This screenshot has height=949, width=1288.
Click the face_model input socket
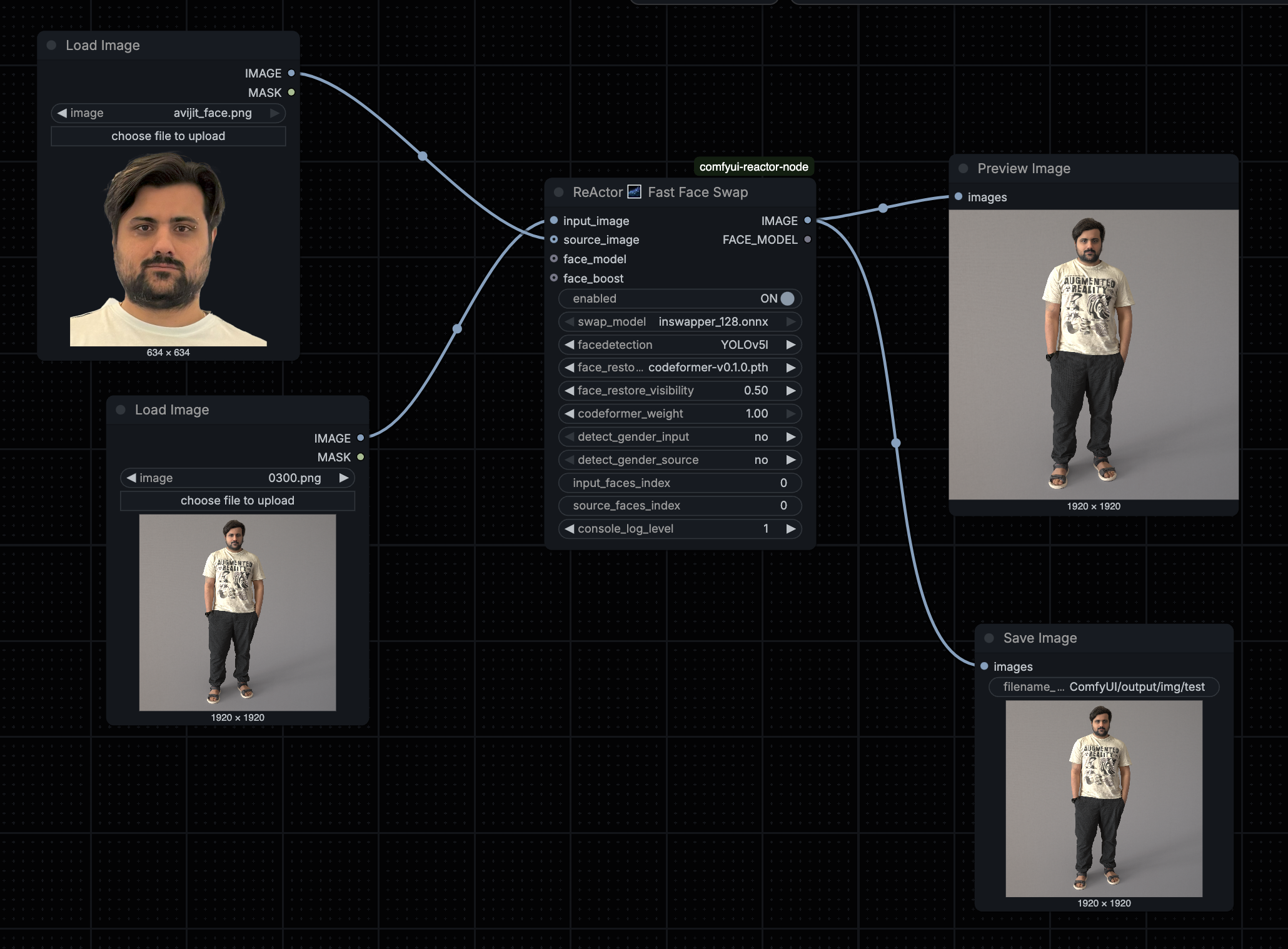[554, 259]
